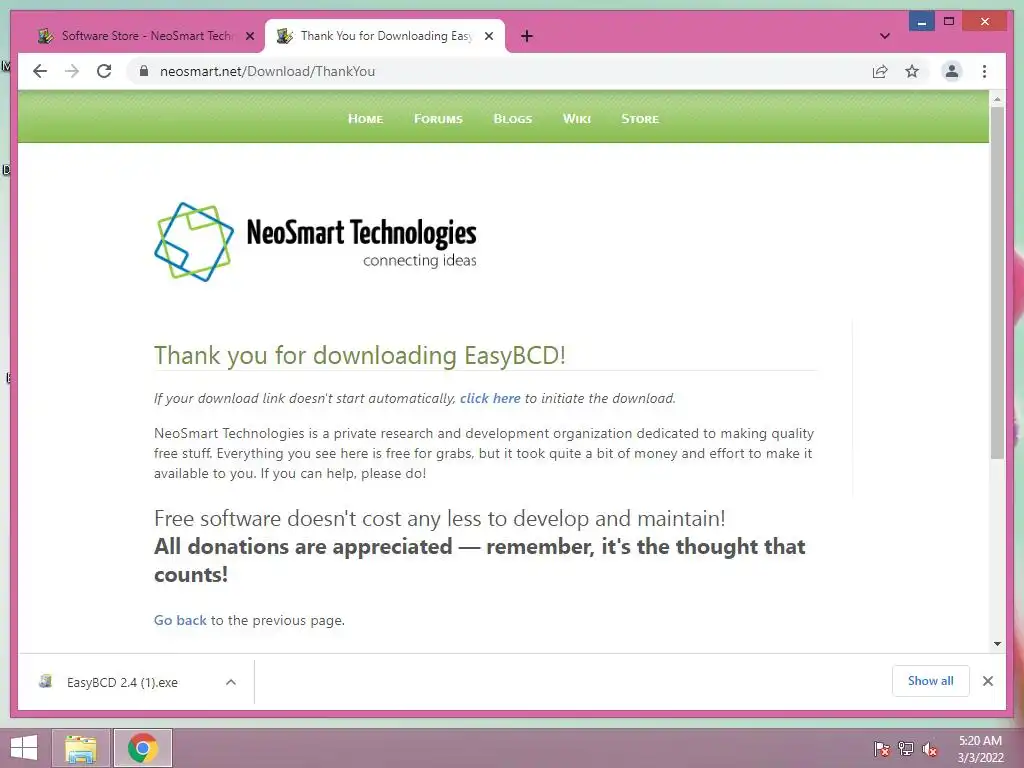Image resolution: width=1024 pixels, height=768 pixels.
Task: Go back to the previous browser page
Action: pos(40,71)
